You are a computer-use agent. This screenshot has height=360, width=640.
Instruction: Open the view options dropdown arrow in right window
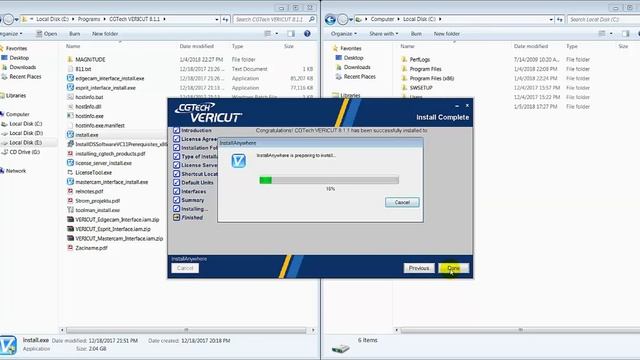coord(611,33)
